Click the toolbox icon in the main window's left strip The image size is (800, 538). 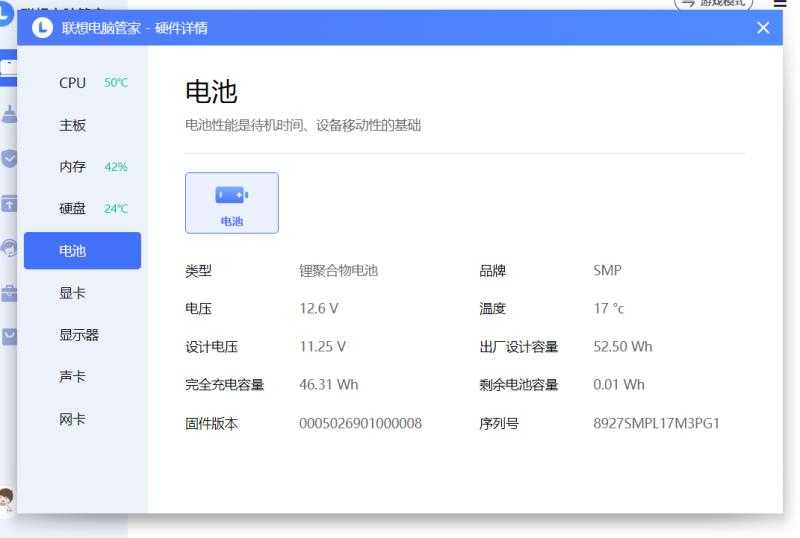click(9, 293)
